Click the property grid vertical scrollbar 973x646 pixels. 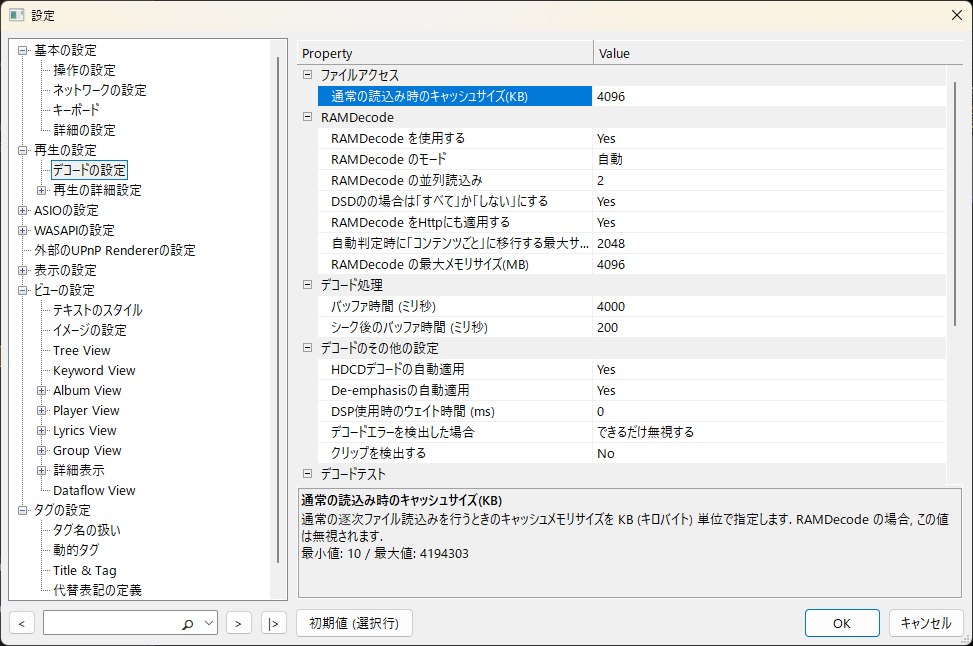pos(954,200)
